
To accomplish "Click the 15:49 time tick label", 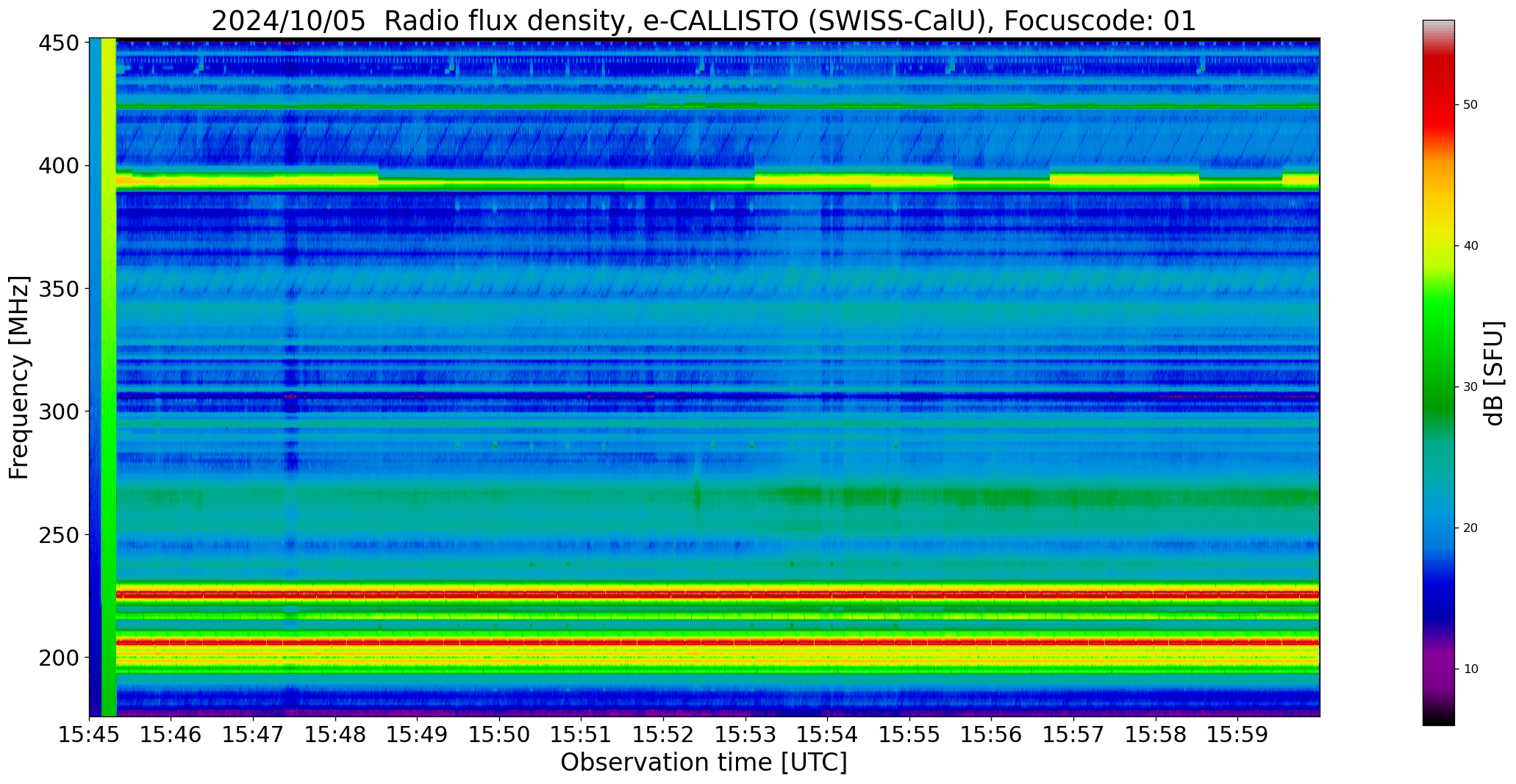I will [x=418, y=735].
